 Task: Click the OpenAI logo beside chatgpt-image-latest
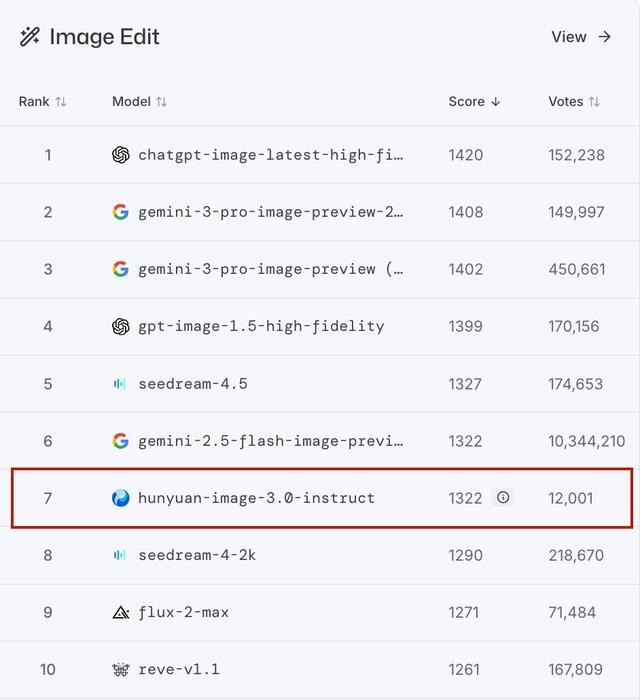click(x=121, y=155)
